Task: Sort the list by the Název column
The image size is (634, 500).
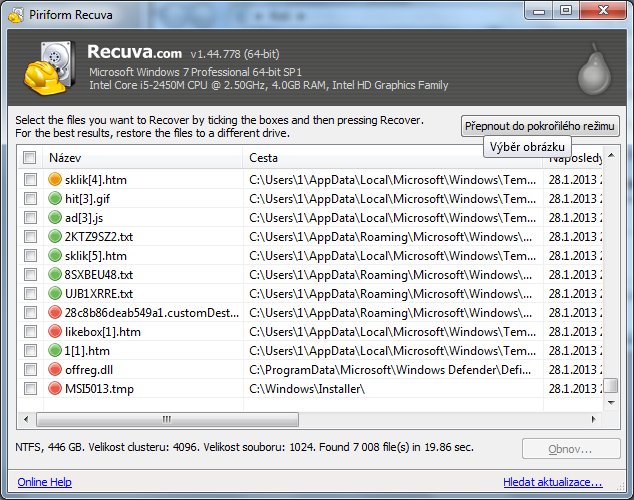Action: tap(143, 158)
